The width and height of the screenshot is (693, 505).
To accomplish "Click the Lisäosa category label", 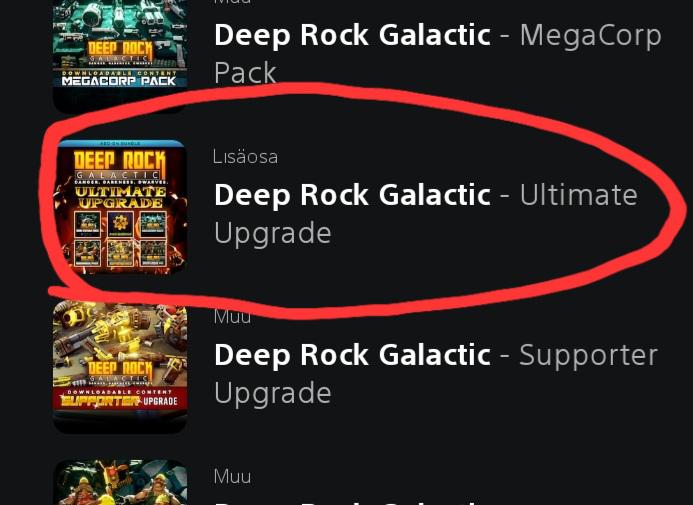I will tap(245, 157).
